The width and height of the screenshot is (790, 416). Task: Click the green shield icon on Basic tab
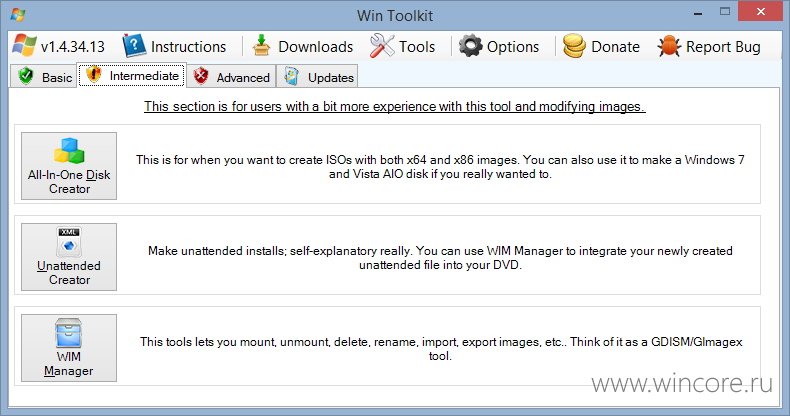26,76
